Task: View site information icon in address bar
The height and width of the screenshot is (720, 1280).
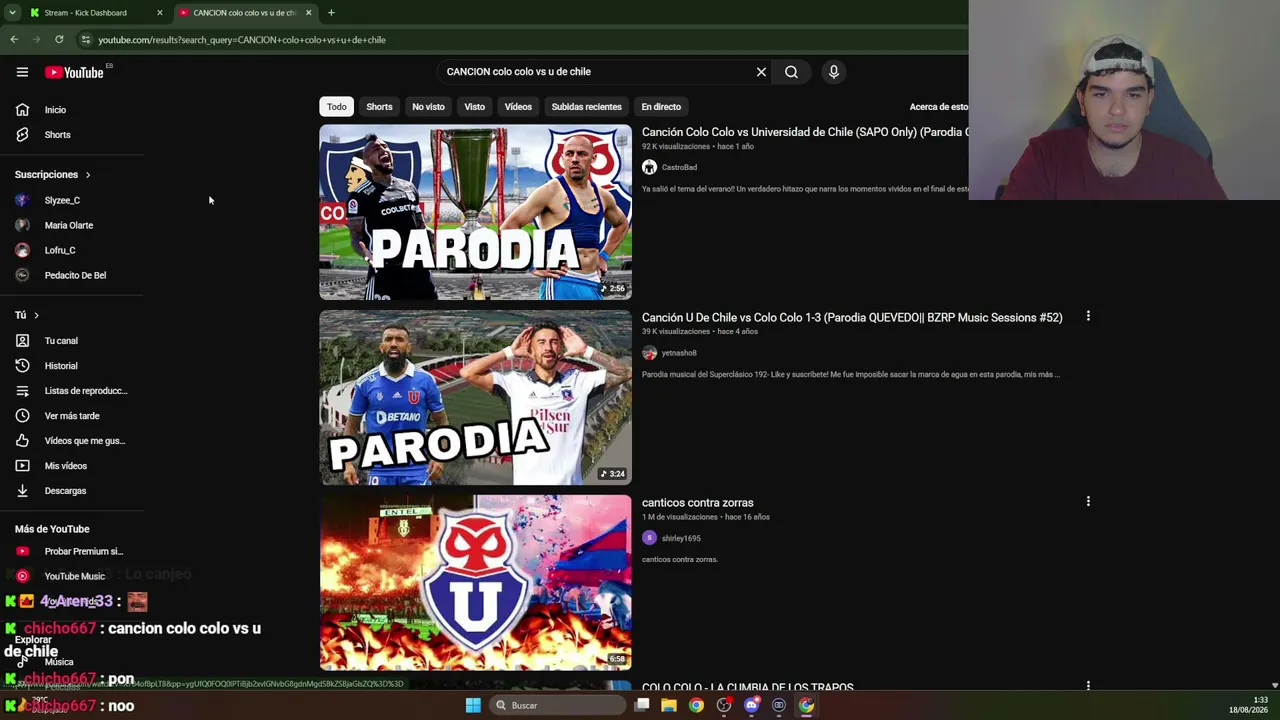Action: tap(86, 40)
